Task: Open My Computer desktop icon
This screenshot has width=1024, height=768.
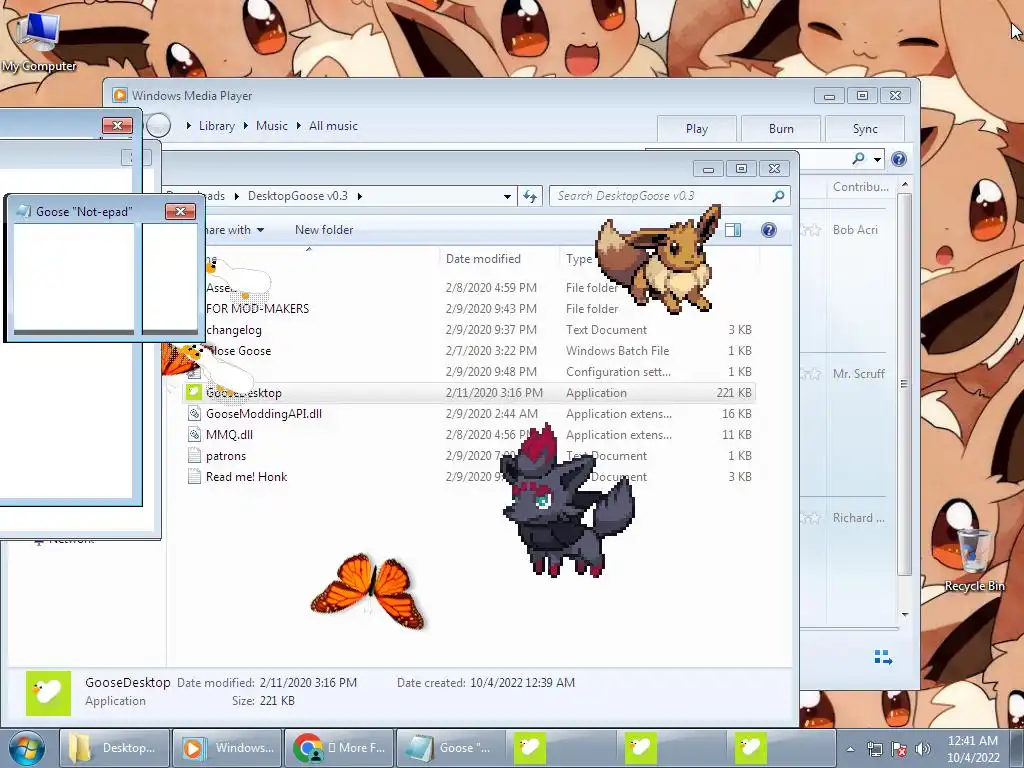Action: point(38,40)
